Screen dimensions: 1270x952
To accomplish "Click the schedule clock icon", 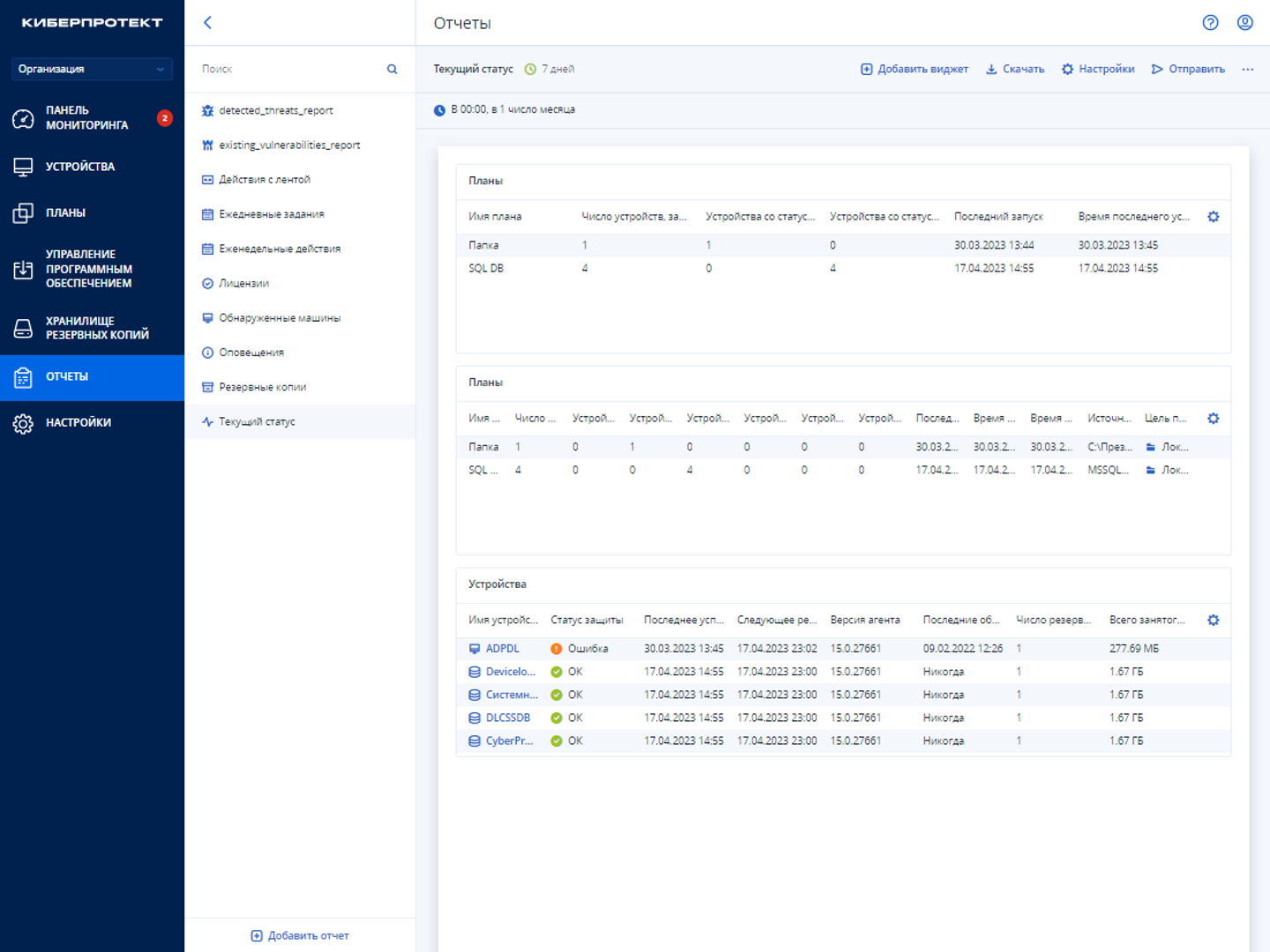I will click(439, 110).
